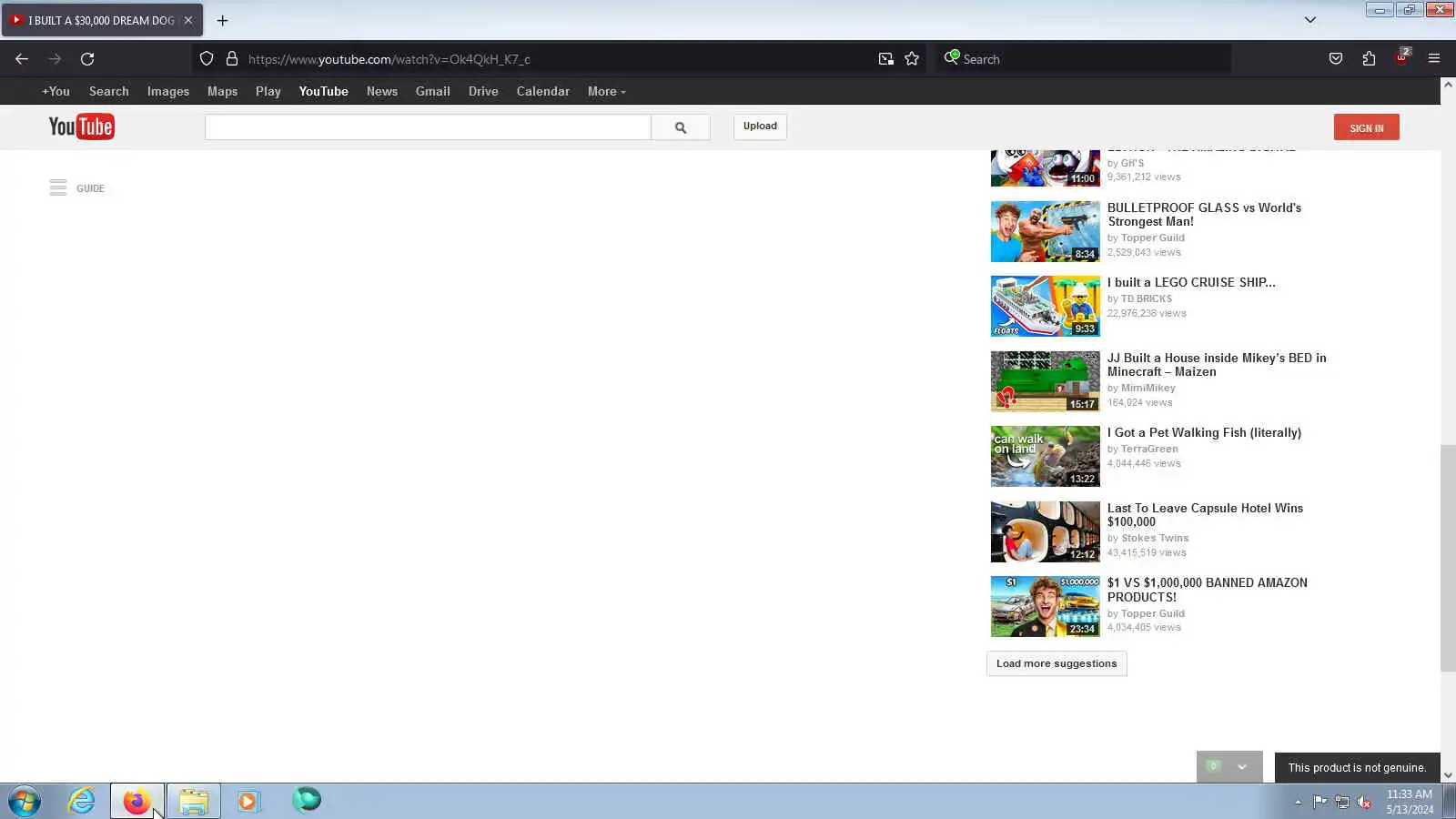
Task: Visit the Stokes Twins channel
Action: click(x=1155, y=538)
